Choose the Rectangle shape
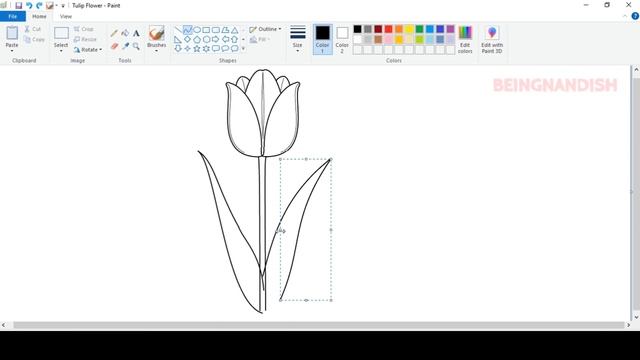 click(x=206, y=30)
